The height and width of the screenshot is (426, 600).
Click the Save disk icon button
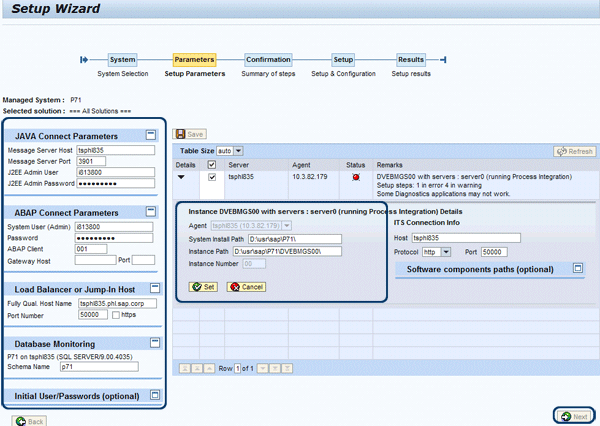pyautogui.click(x=189, y=134)
